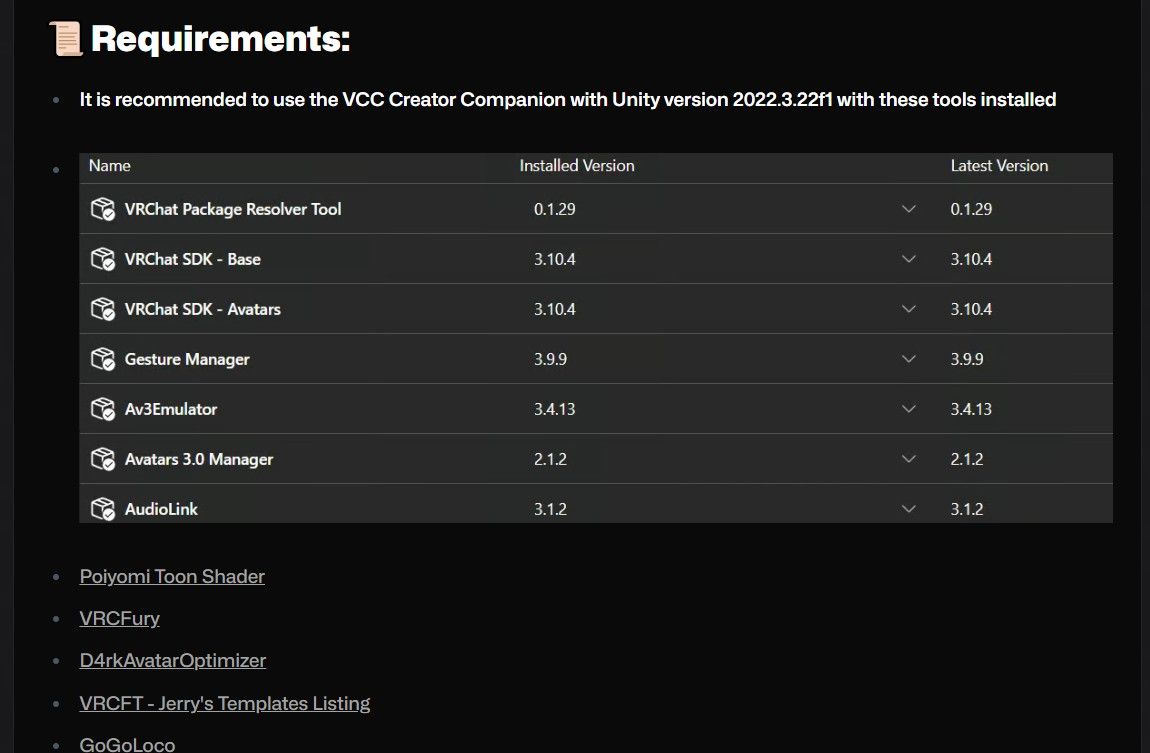Click latest version 3.1.2 of AudioLink
Screen dimensions: 1150x753
(967, 509)
